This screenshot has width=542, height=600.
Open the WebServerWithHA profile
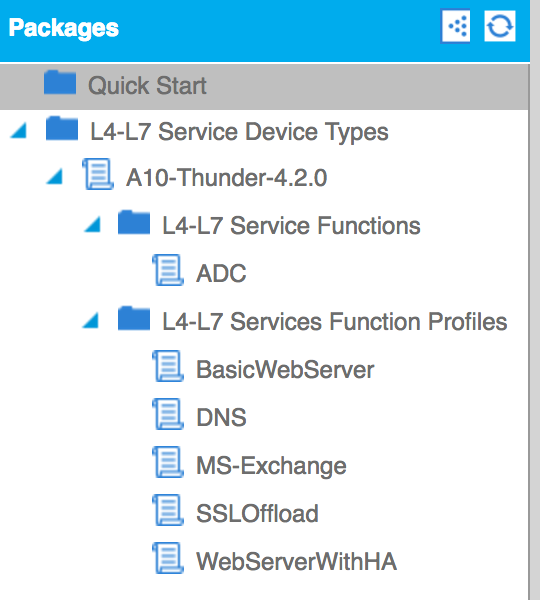296,562
